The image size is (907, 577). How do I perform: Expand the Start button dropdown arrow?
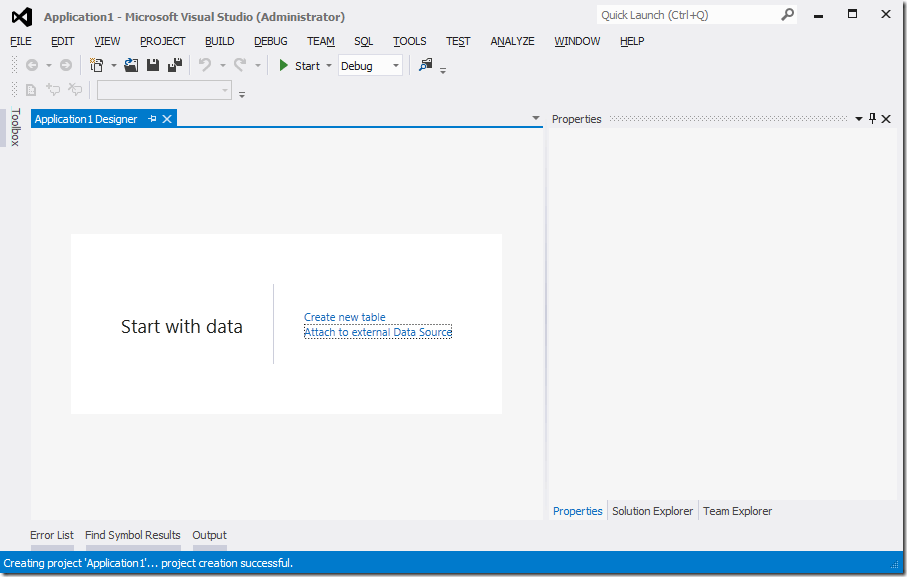(329, 65)
